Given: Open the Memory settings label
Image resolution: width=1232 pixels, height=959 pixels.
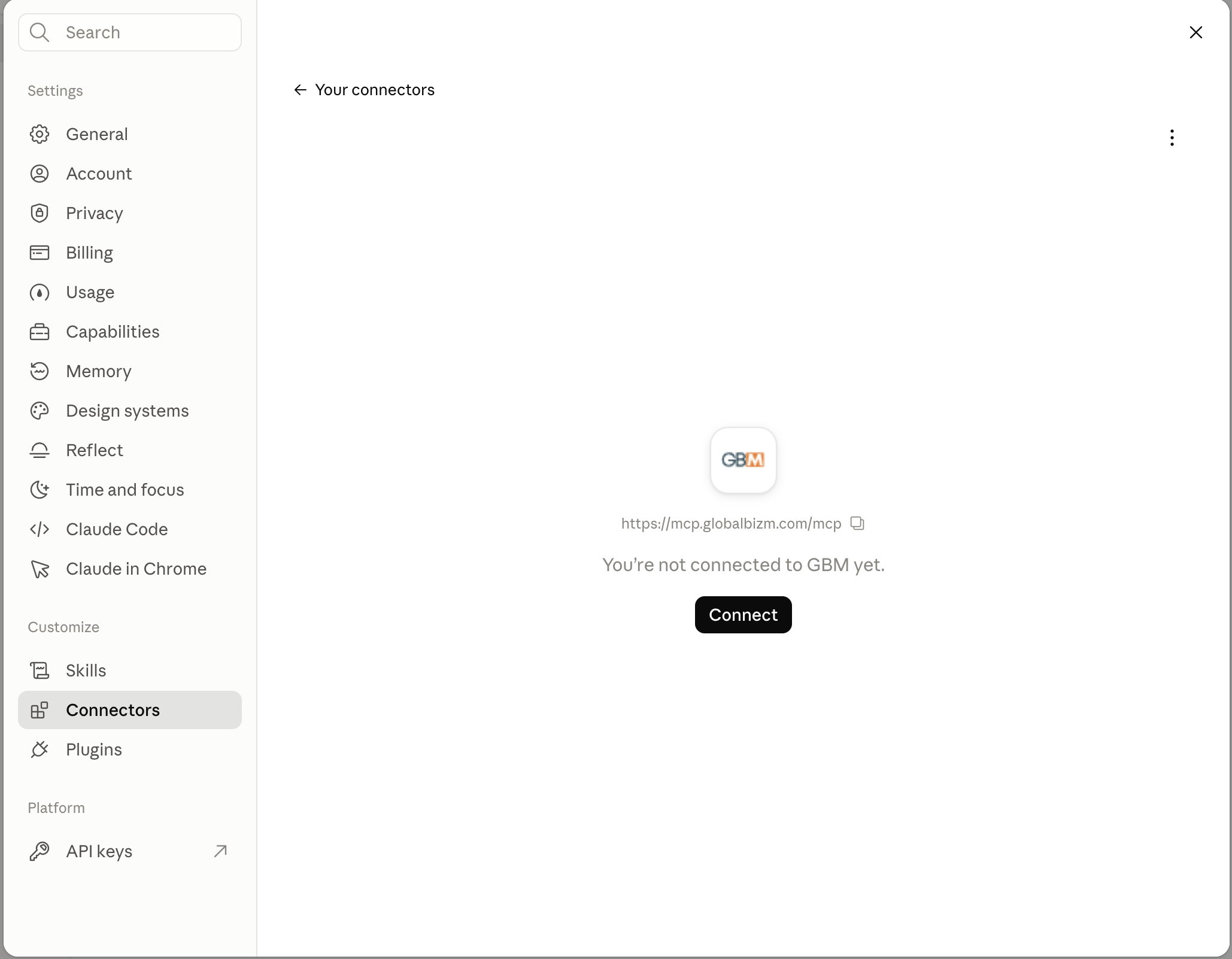Looking at the screenshot, I should tap(99, 371).
